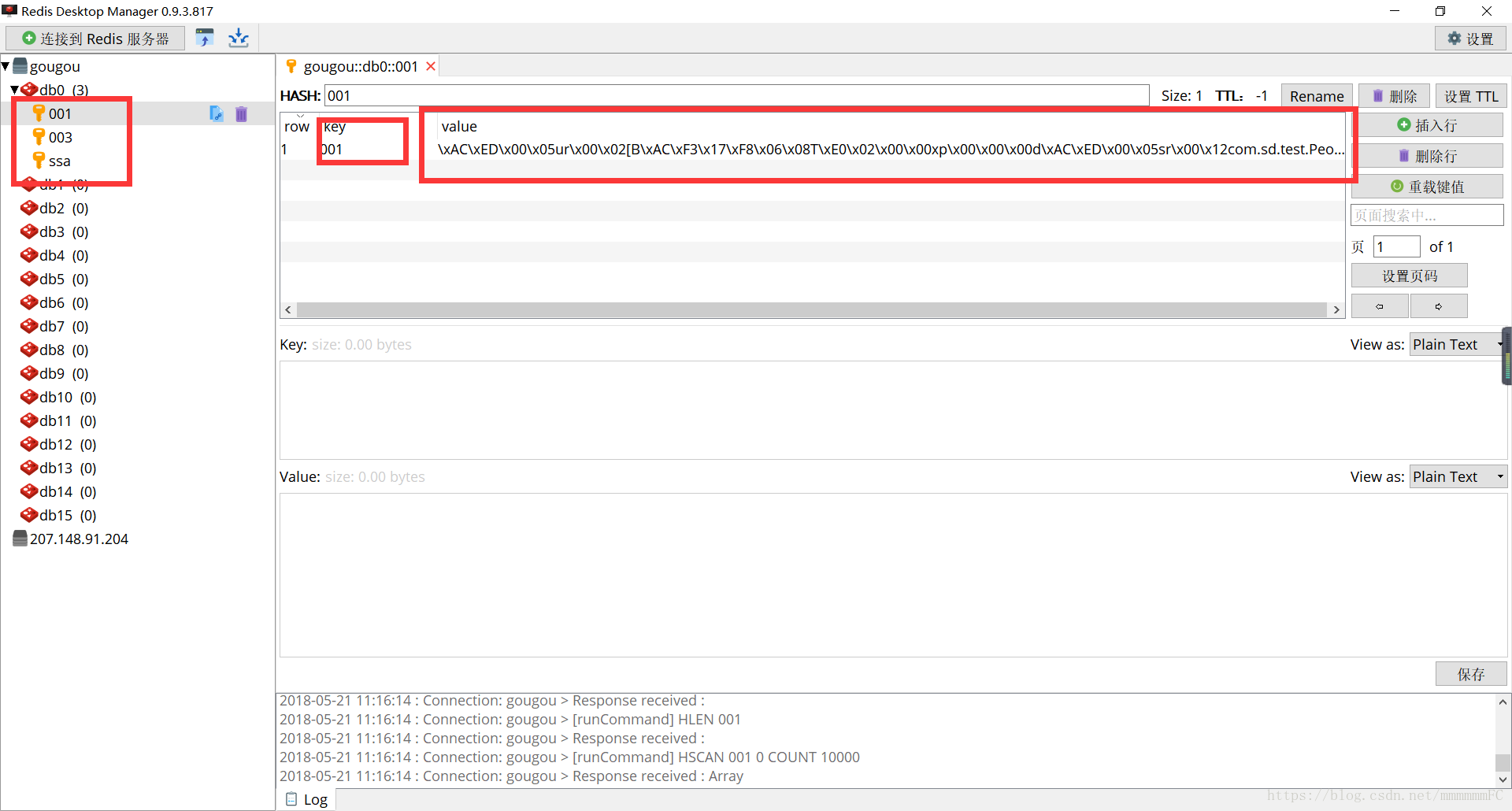Close the gougou::db0::001 tab

coord(431,67)
